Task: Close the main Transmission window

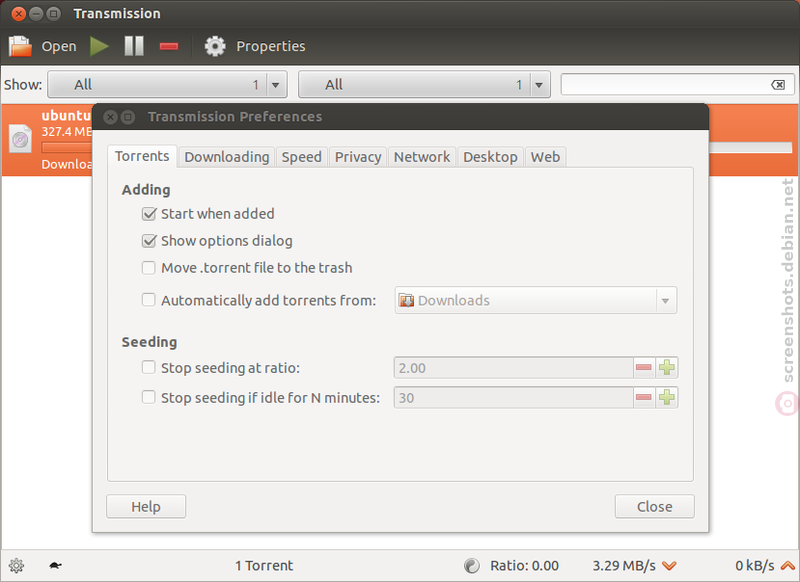Action: tap(18, 14)
